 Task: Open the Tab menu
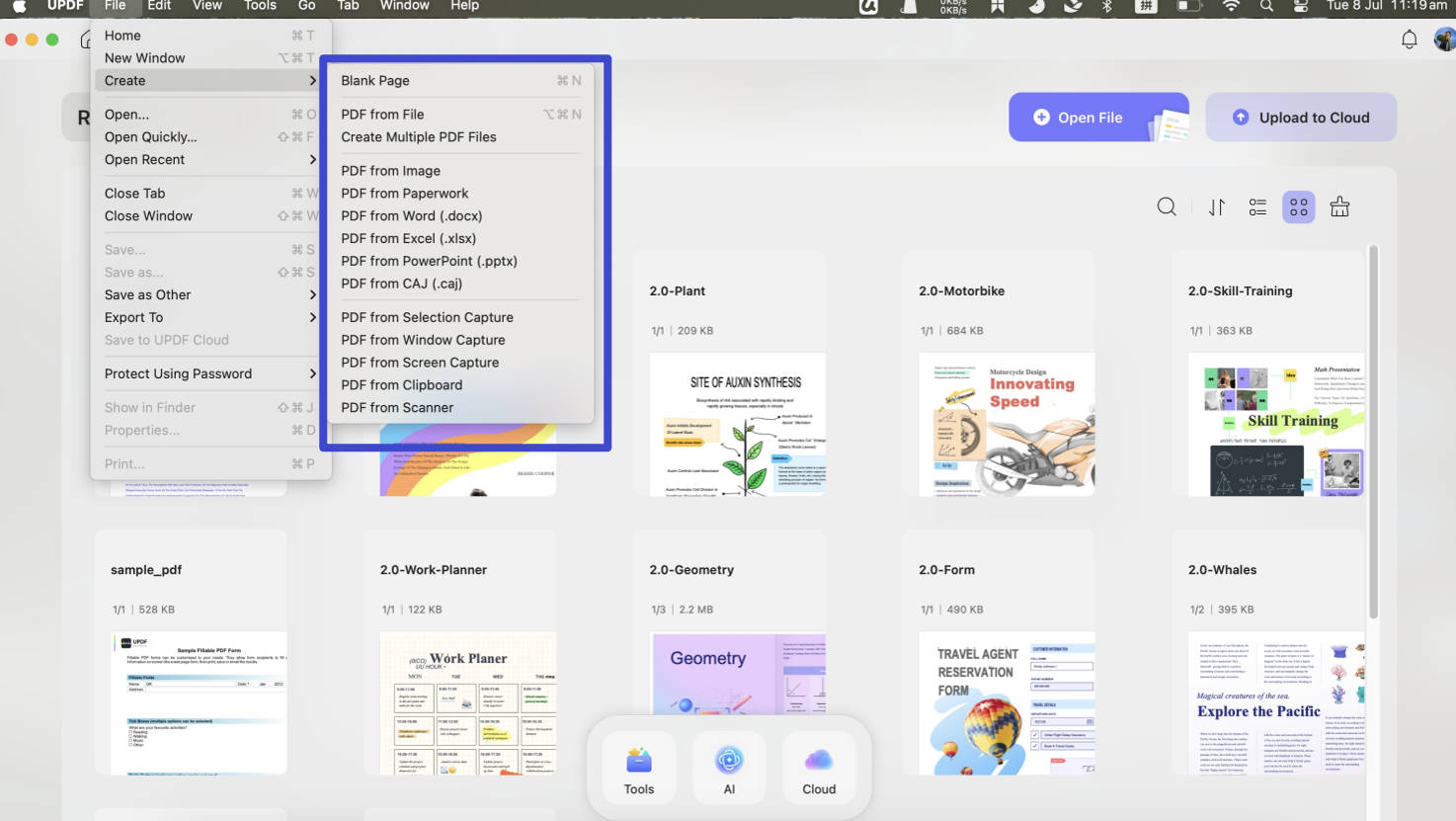click(348, 6)
